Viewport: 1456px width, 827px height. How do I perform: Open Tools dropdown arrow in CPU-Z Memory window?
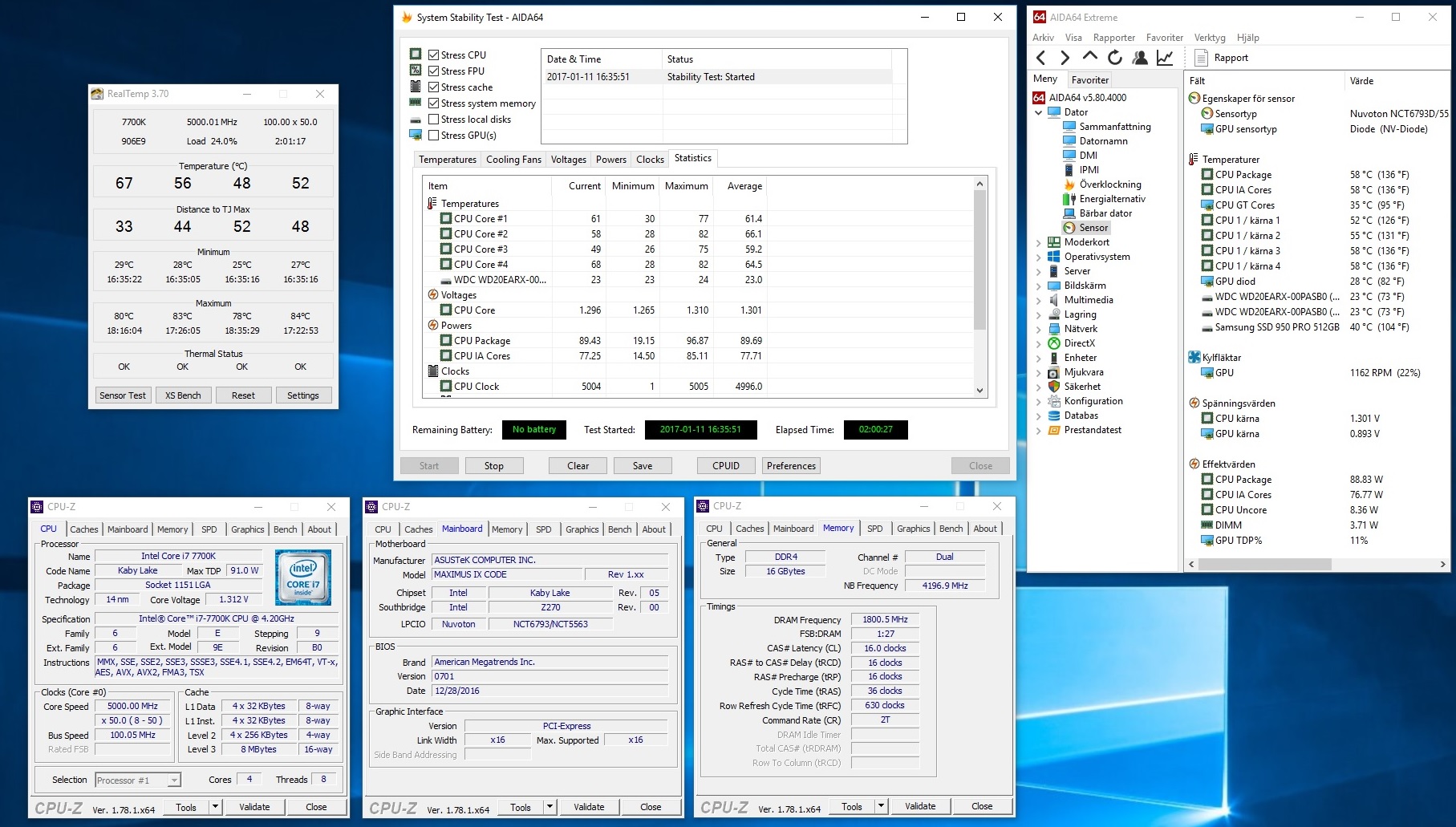click(881, 806)
